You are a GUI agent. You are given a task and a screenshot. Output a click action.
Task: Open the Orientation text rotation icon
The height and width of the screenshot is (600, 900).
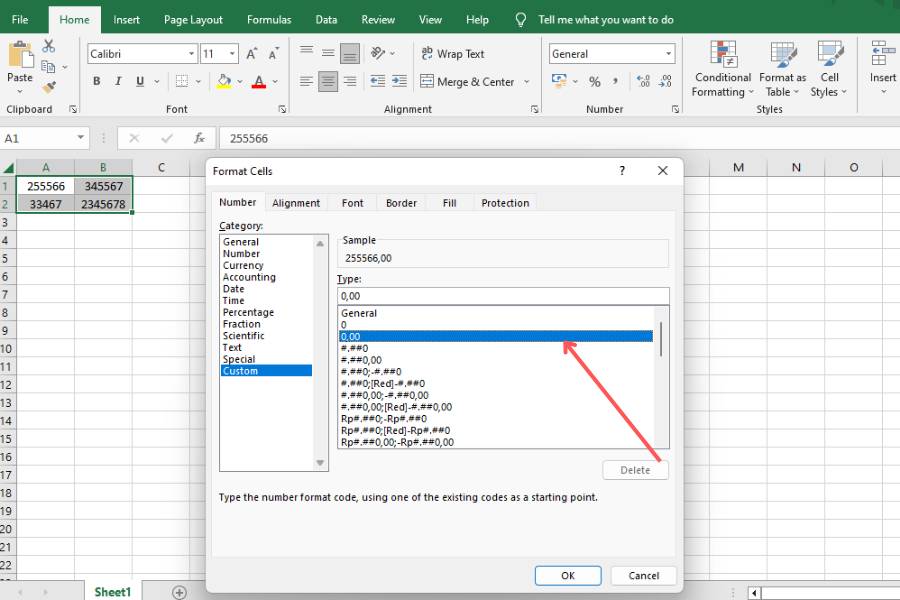pos(378,53)
